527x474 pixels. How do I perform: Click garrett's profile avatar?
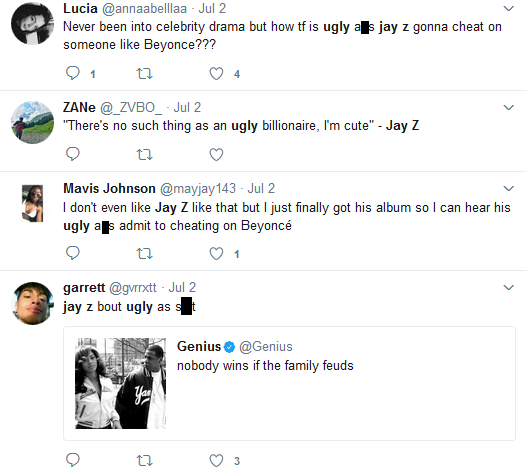[x=32, y=303]
